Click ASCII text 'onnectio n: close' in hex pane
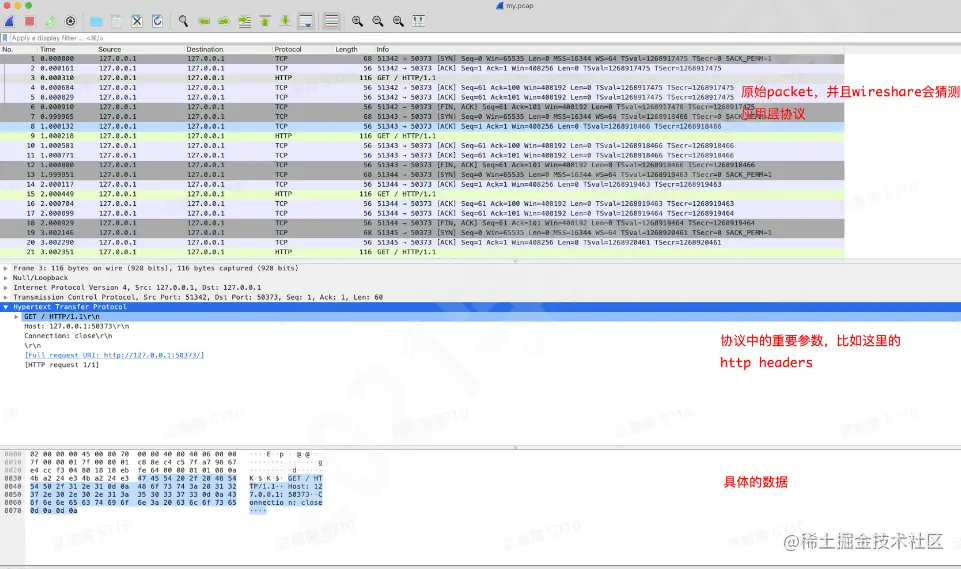Screen dimensions: 961x569 click(286, 502)
